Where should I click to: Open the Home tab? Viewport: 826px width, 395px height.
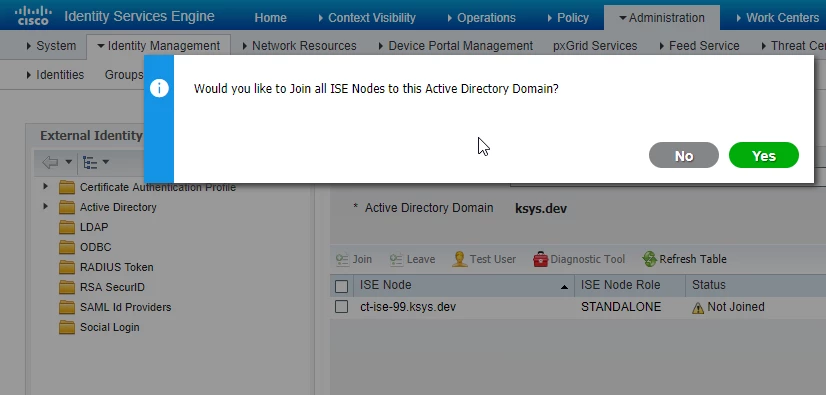pos(270,17)
